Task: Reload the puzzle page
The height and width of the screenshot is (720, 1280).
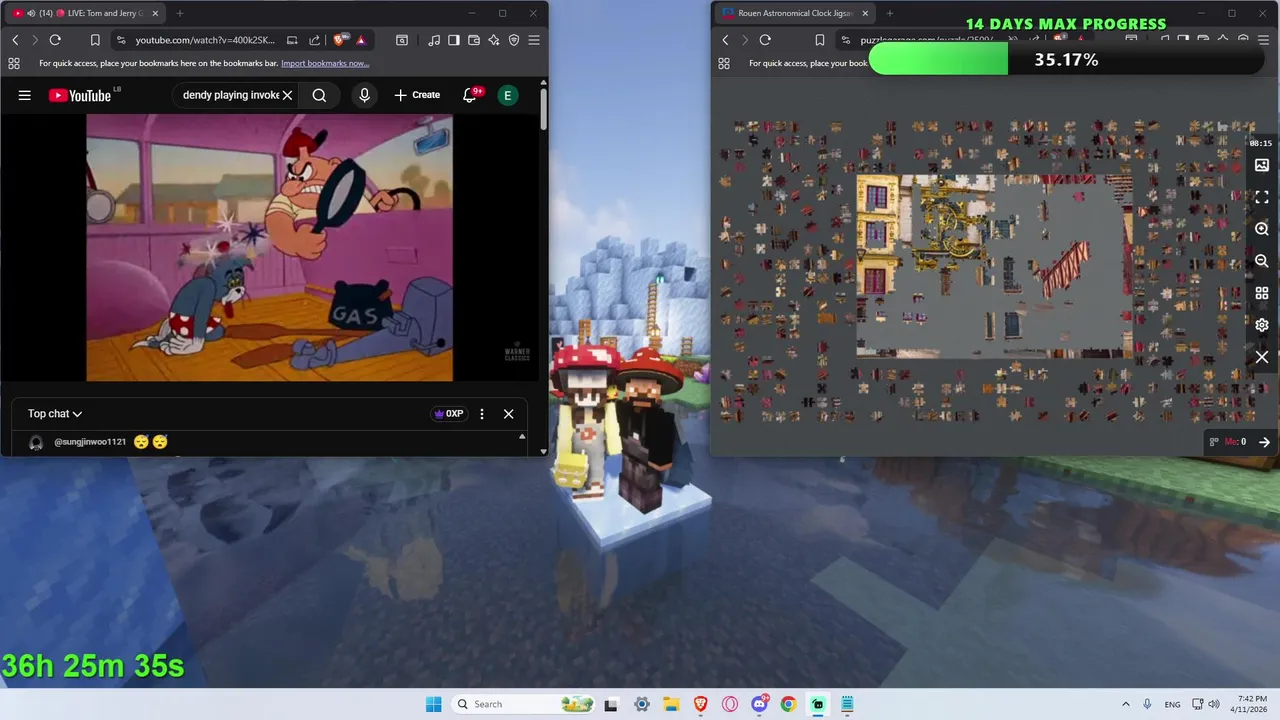Action: tap(765, 40)
